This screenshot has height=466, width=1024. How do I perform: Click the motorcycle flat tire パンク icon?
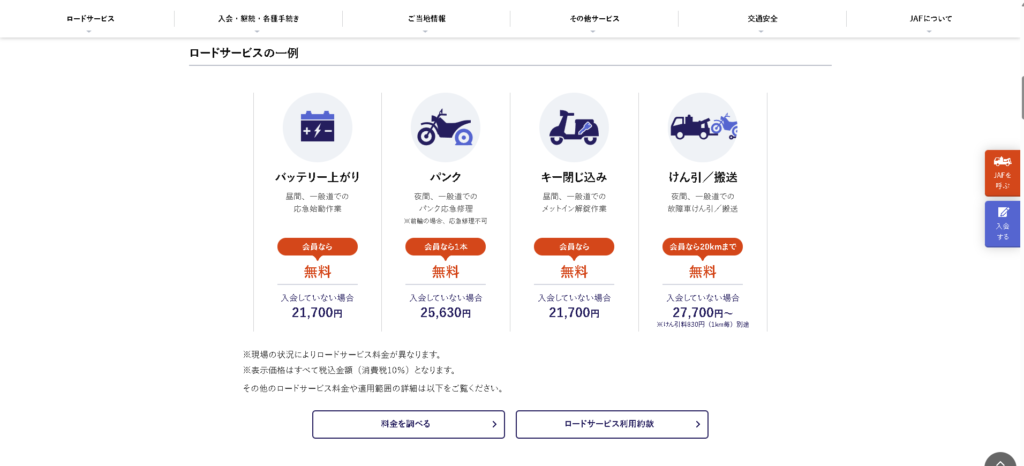(x=445, y=127)
